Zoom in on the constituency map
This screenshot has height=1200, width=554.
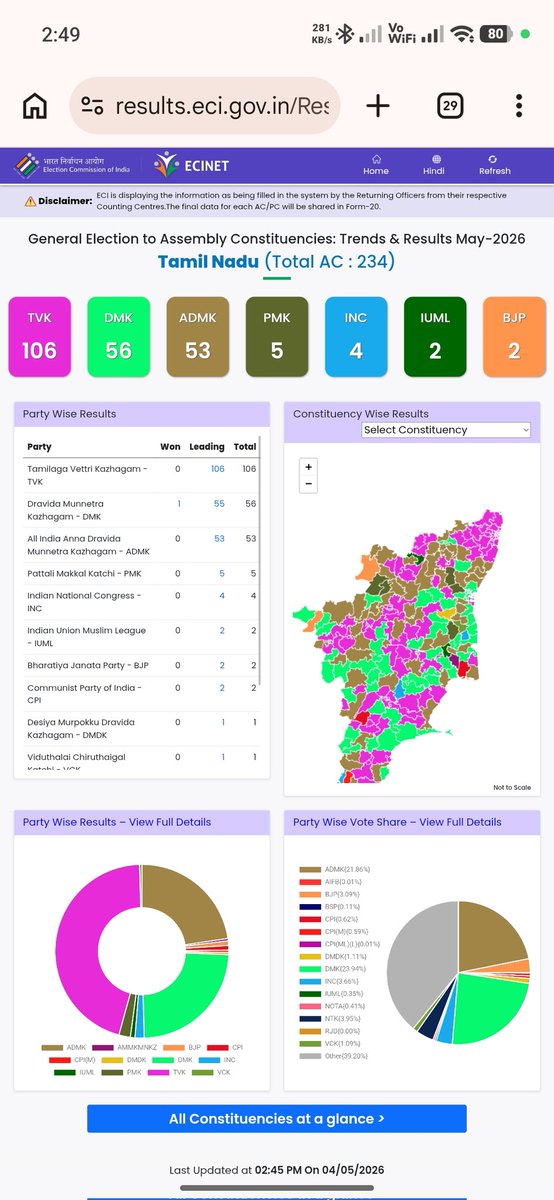(309, 467)
